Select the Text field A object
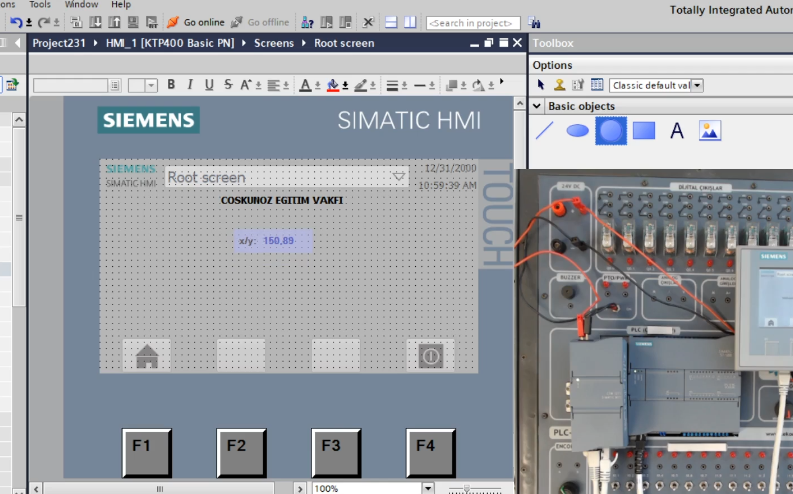 [x=677, y=130]
